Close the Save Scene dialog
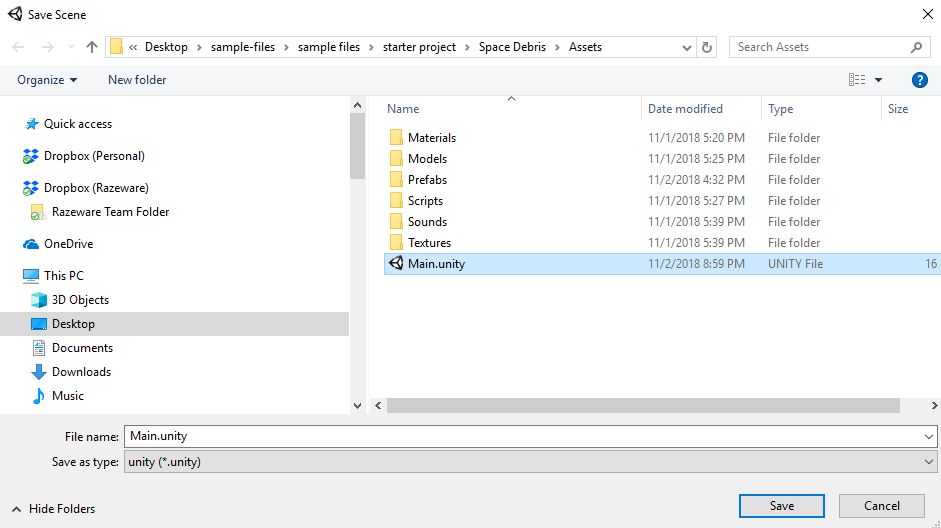 (927, 14)
